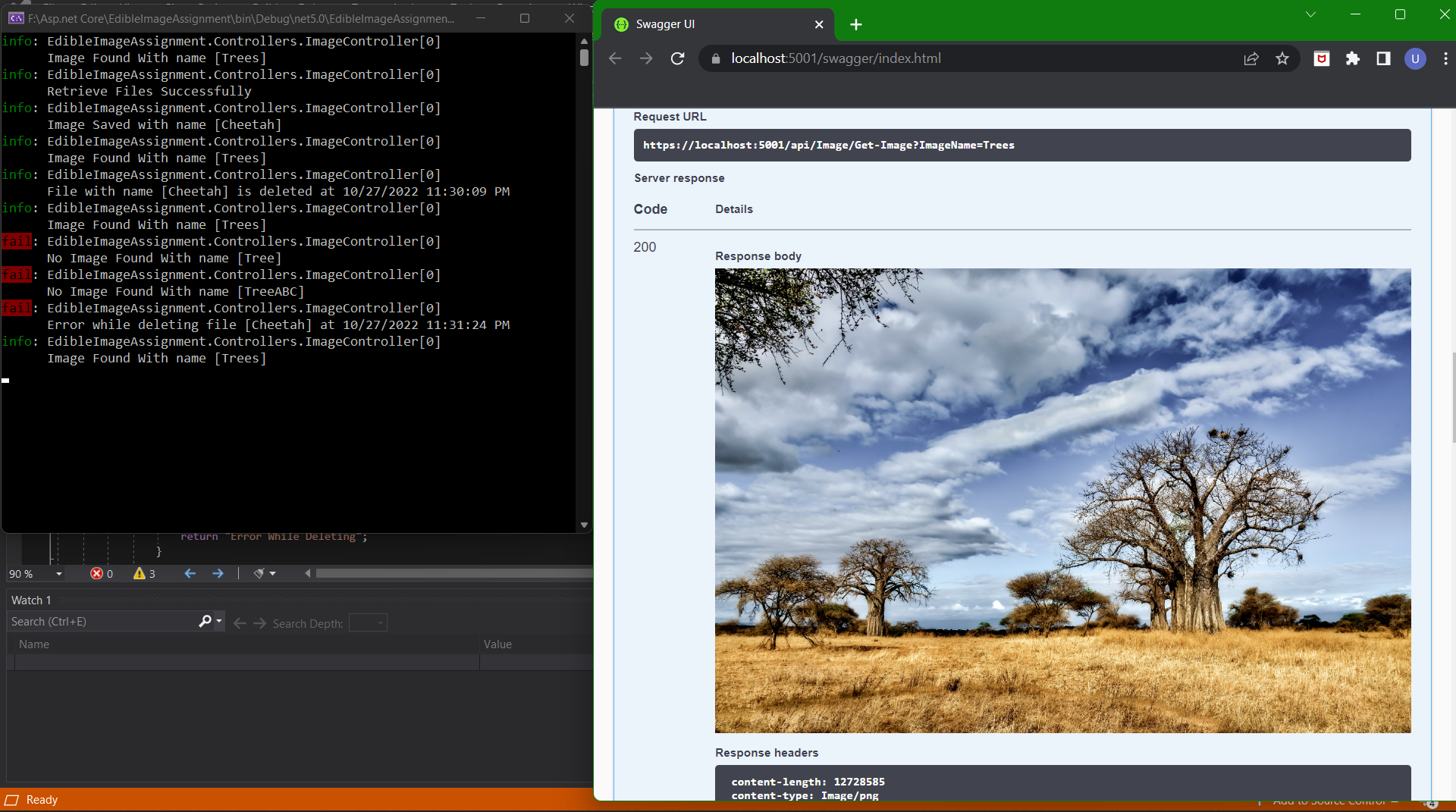
Task: Open the Search Depth combo box
Action: tap(368, 622)
